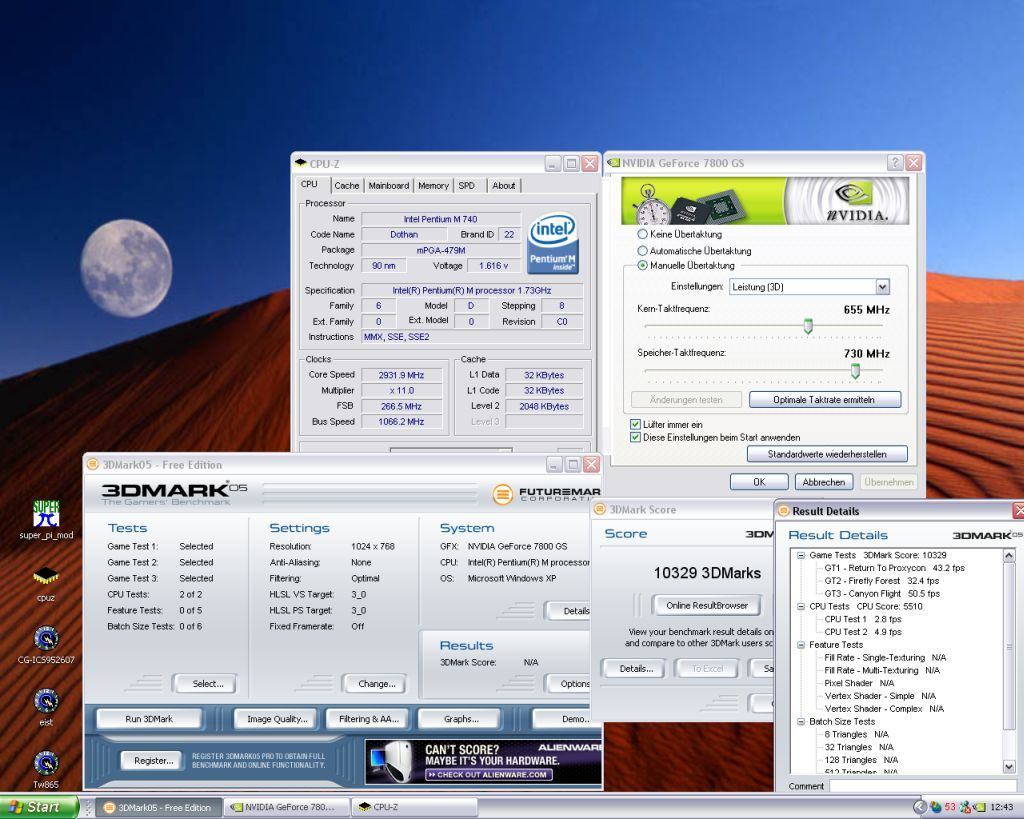Open Filtering & AA... settings
The height and width of the screenshot is (819, 1024).
point(368,718)
